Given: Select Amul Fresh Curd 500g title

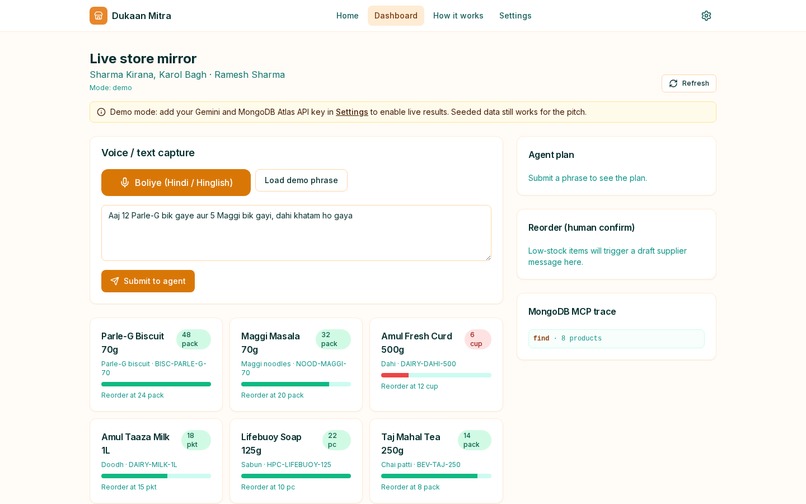Looking at the screenshot, I should (x=417, y=343).
